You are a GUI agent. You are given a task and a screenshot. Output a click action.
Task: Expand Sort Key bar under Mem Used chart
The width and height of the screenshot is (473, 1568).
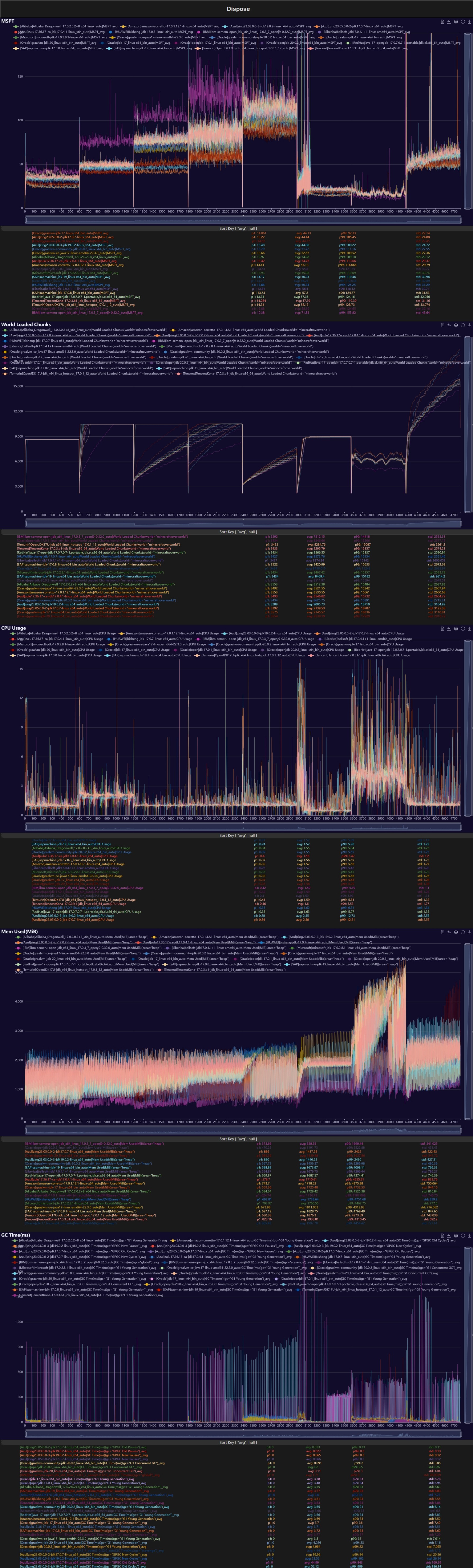click(x=236, y=1139)
